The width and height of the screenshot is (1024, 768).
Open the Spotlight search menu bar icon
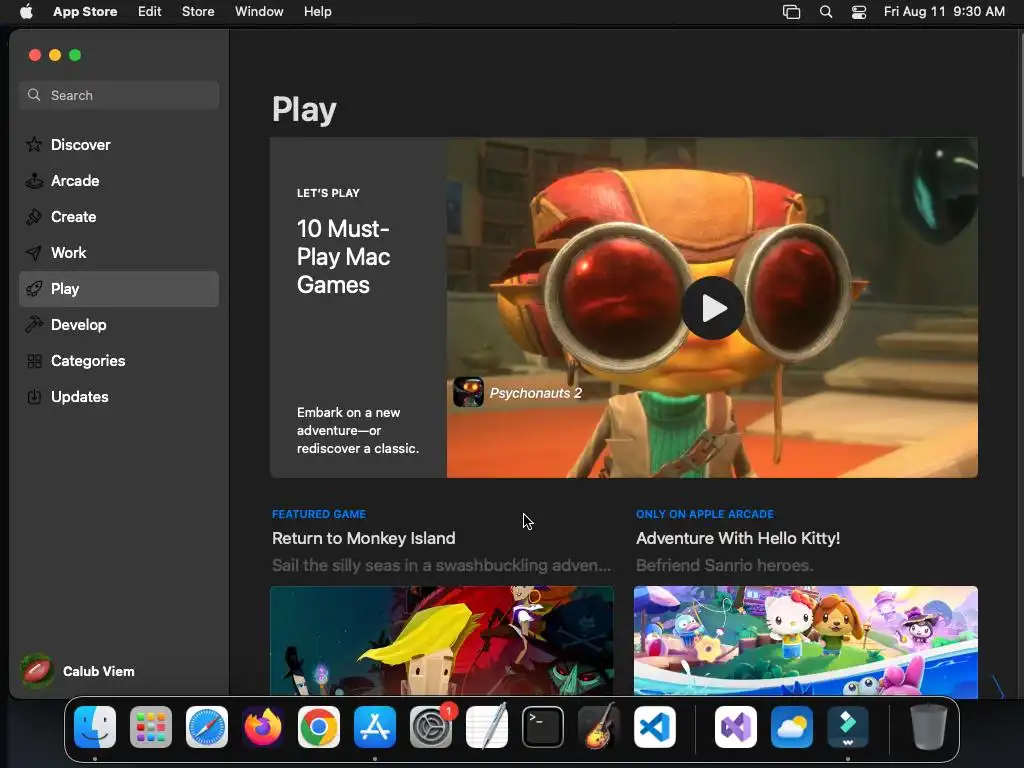(x=825, y=12)
